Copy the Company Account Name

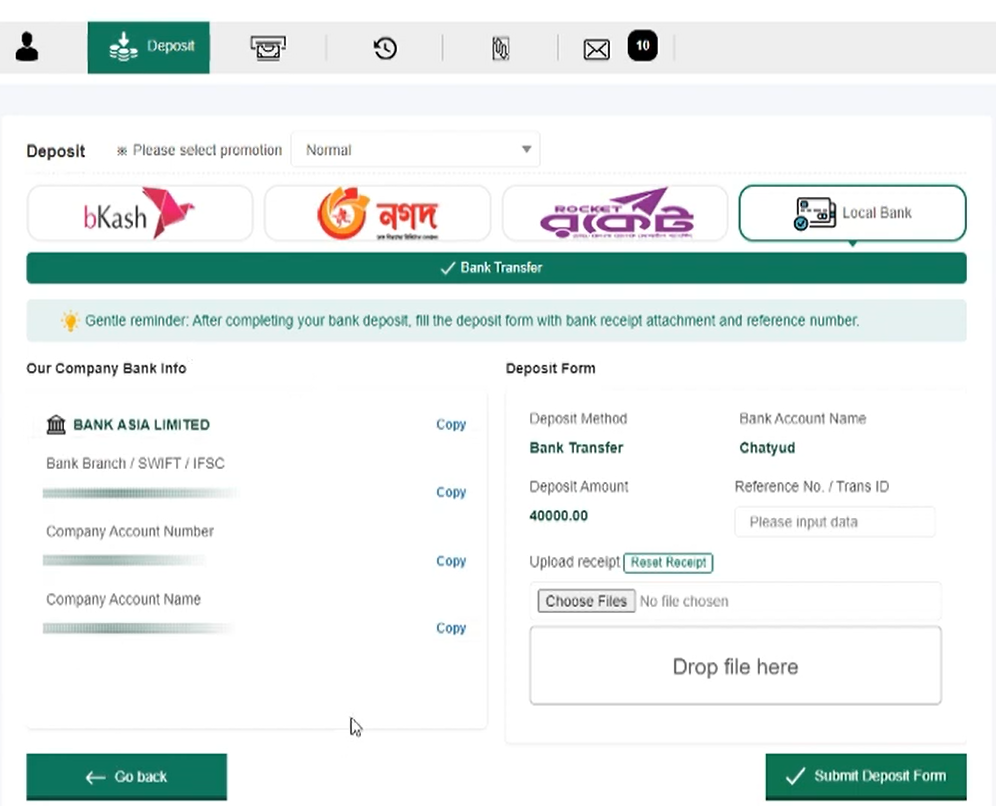[451, 628]
